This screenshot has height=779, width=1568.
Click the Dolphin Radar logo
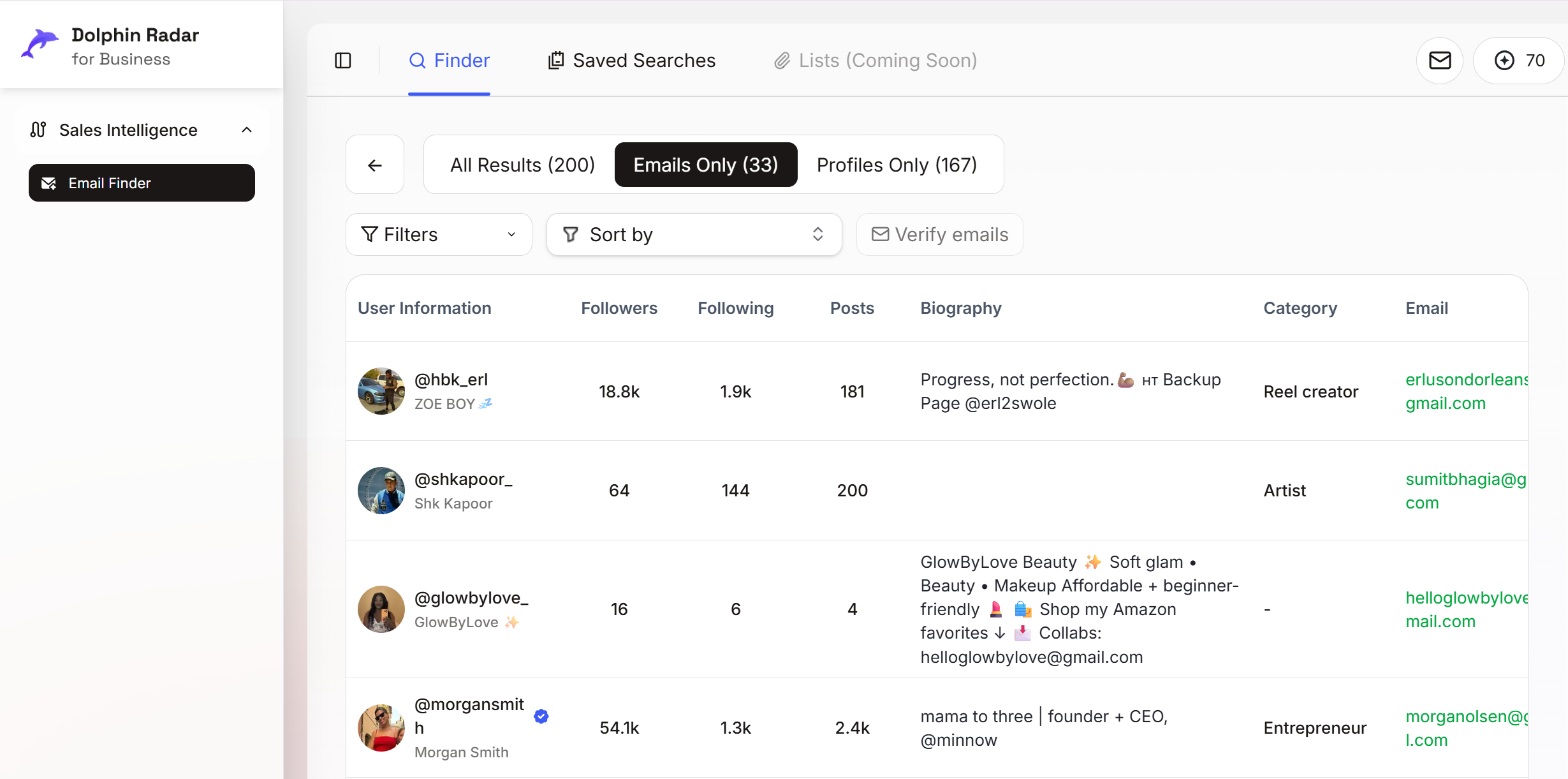click(x=40, y=45)
